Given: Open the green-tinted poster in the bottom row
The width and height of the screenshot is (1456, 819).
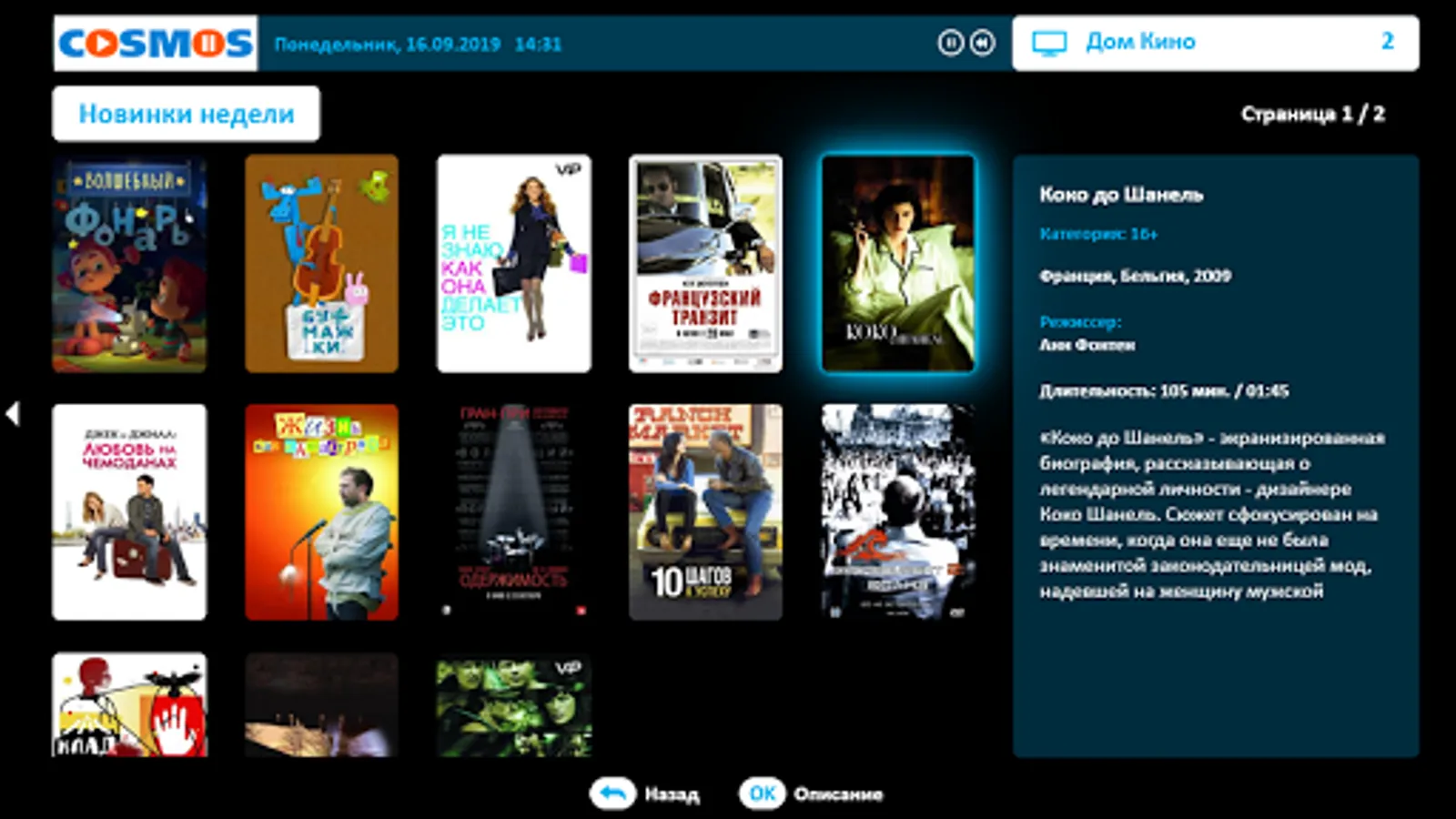Looking at the screenshot, I should point(514,705).
